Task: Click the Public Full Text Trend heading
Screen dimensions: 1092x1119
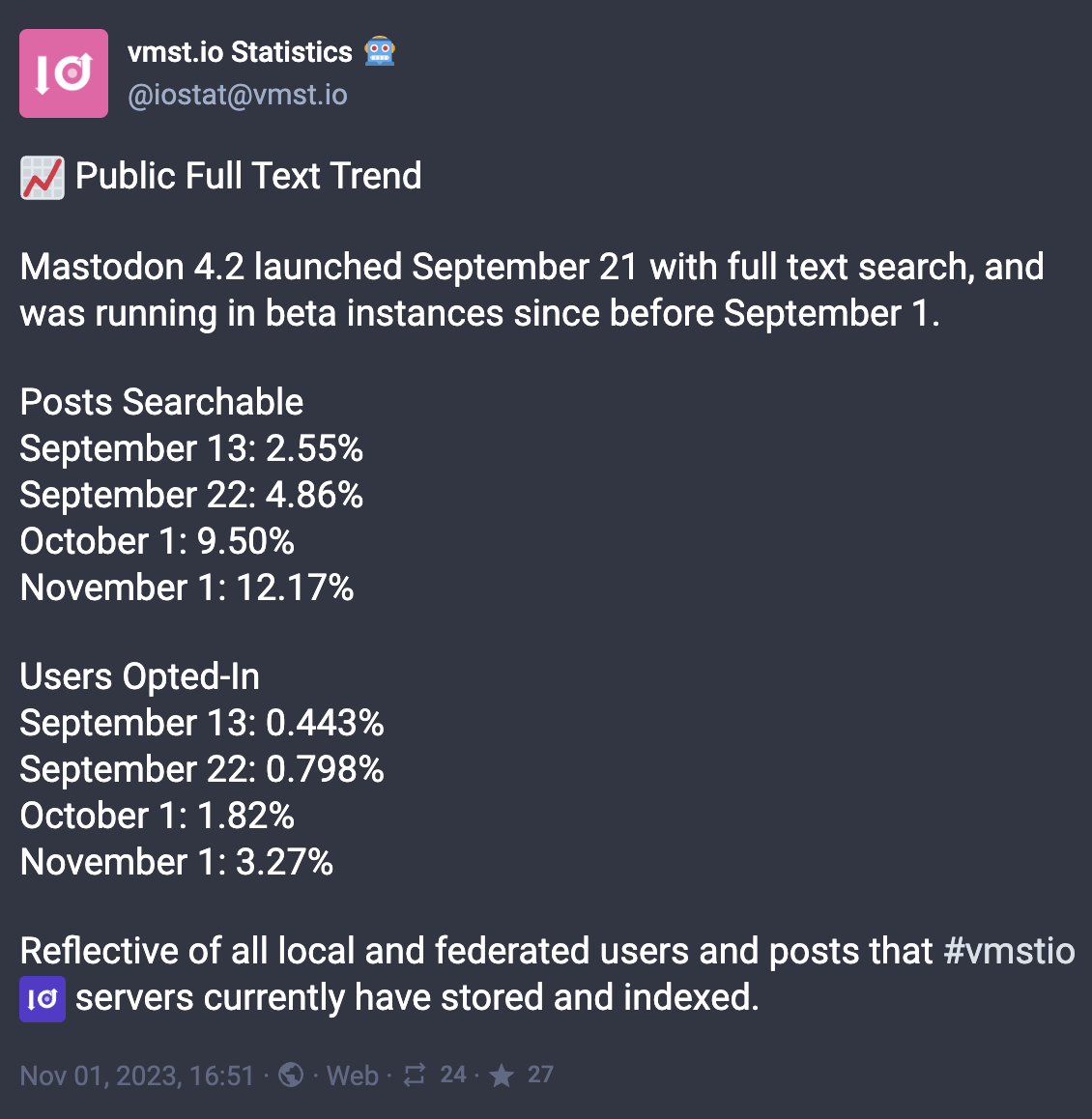Action: pyautogui.click(x=248, y=176)
